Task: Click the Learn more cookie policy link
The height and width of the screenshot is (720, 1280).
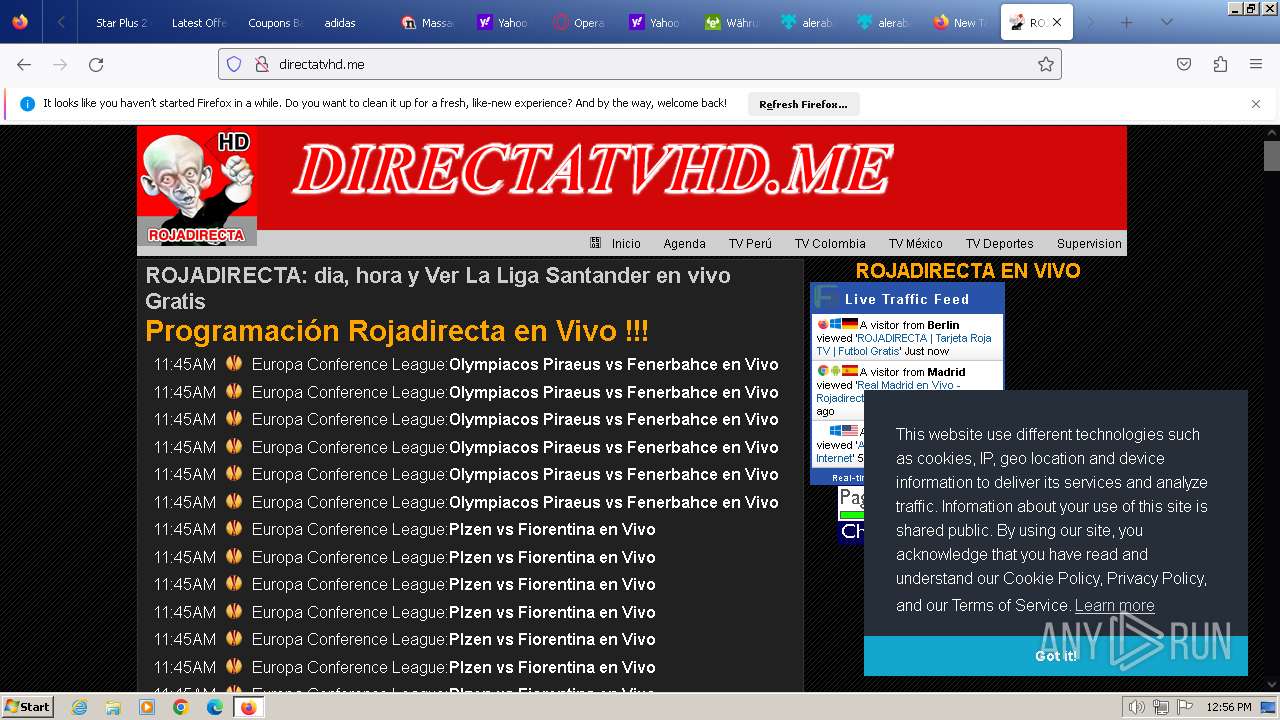Action: click(x=1114, y=605)
